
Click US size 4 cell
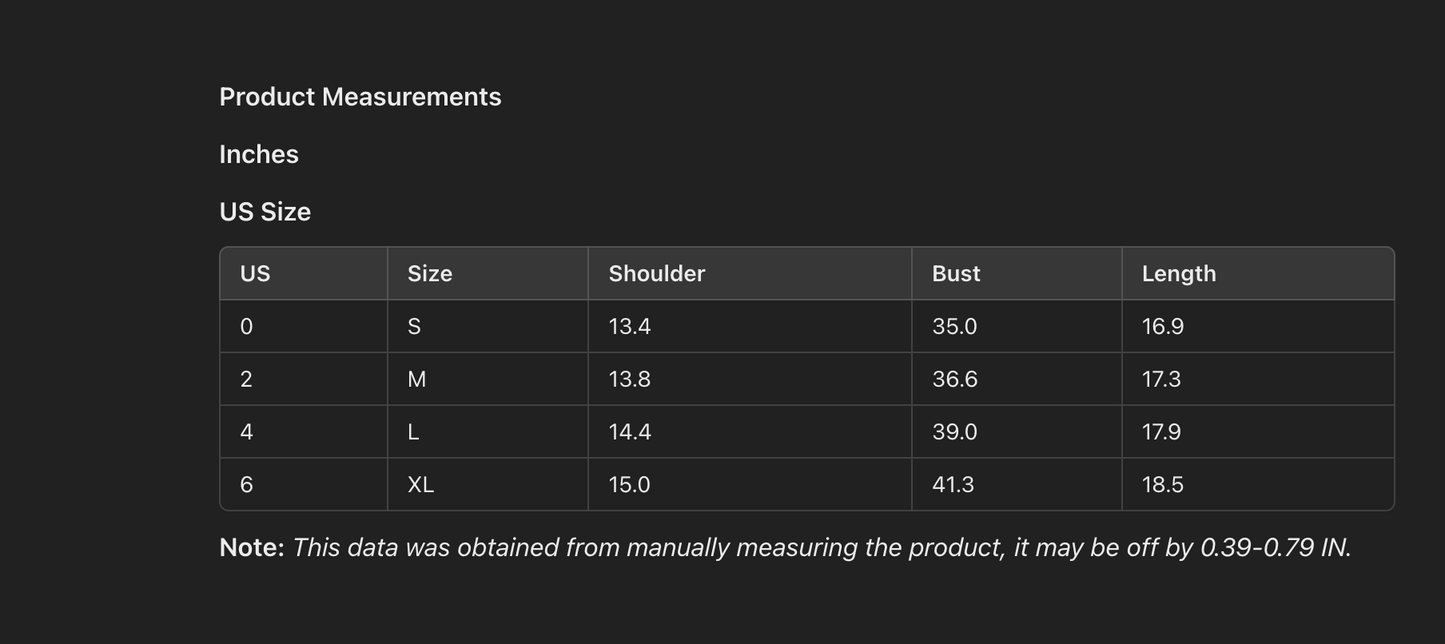[247, 432]
